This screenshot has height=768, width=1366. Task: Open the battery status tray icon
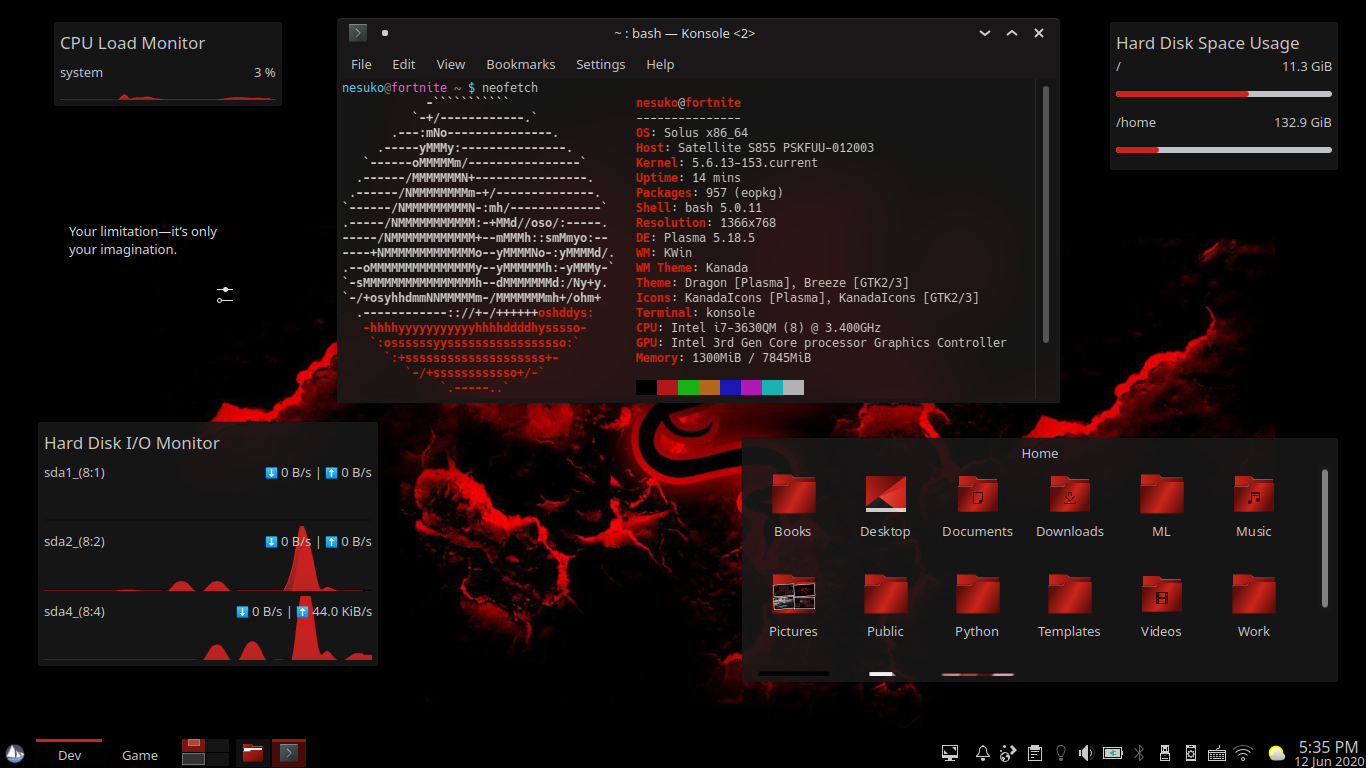[x=1113, y=753]
